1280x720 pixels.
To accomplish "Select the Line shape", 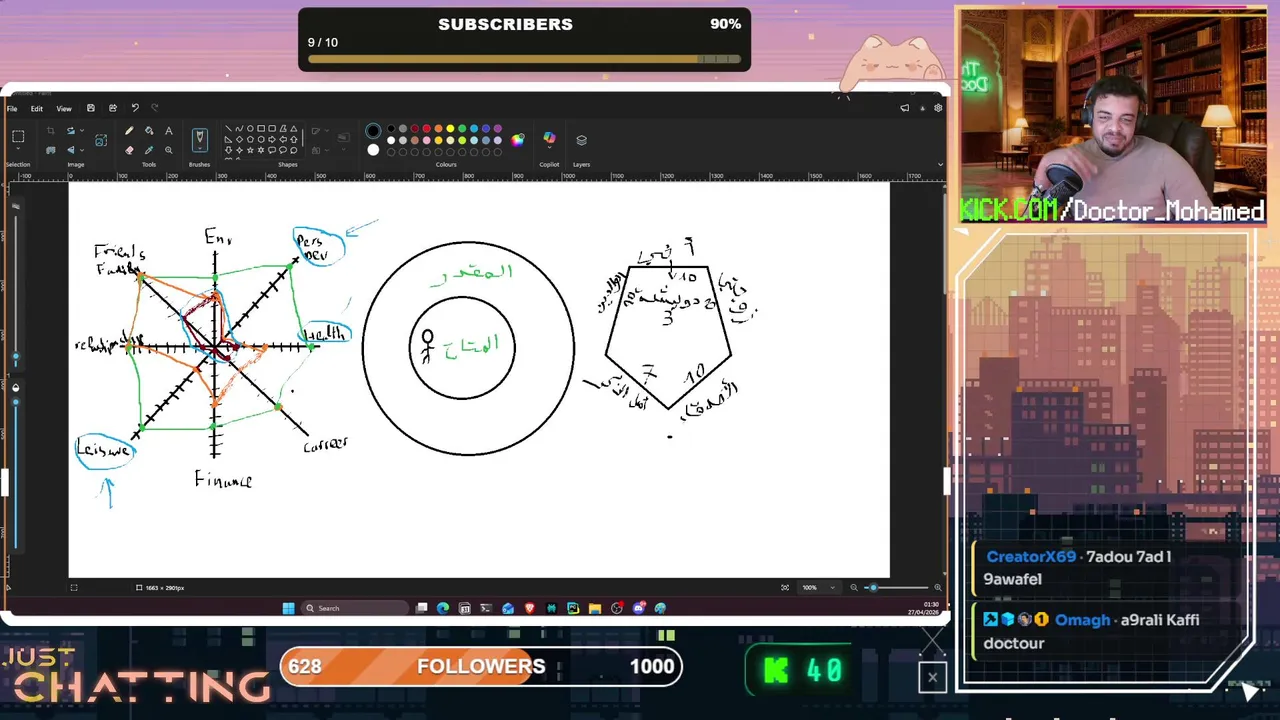I will [228, 128].
